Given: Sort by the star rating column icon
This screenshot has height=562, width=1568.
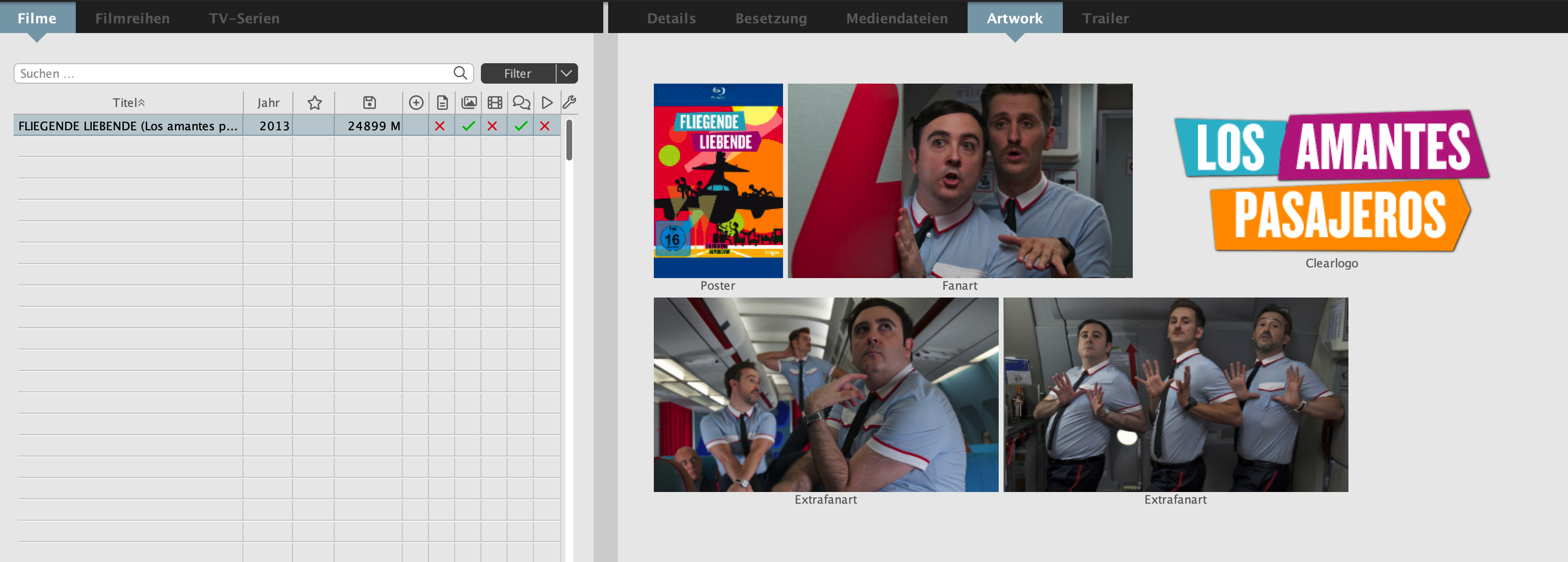Looking at the screenshot, I should coord(314,102).
